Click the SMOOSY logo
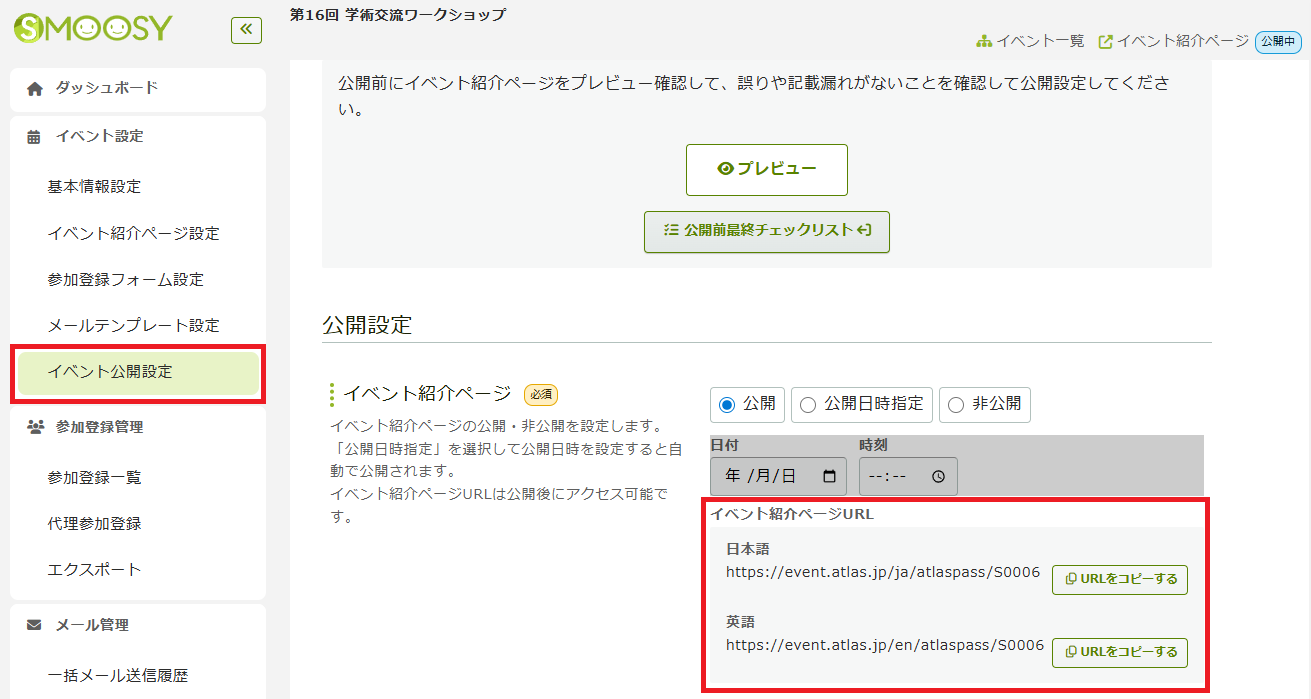1311x699 pixels. 93,28
